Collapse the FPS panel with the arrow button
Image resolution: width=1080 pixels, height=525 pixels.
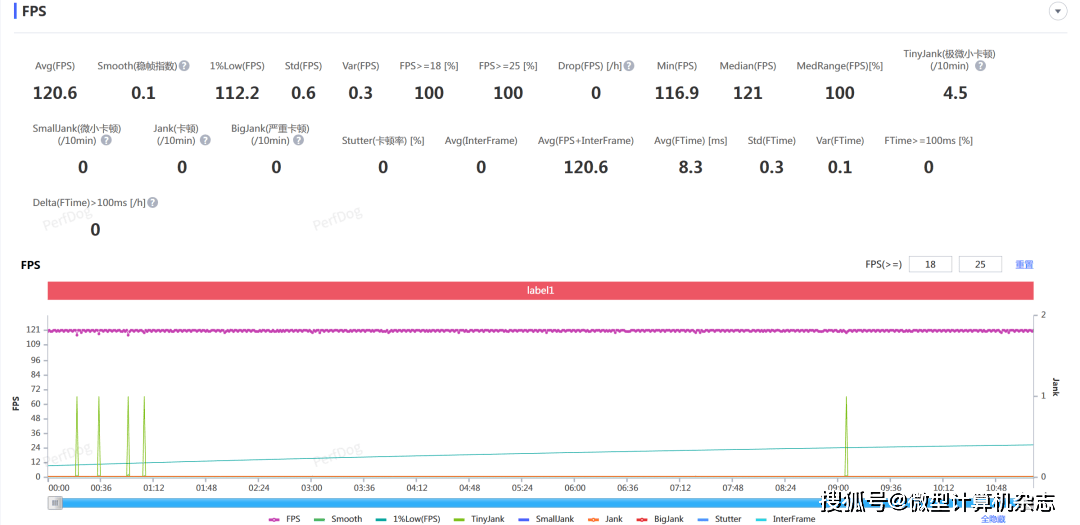pyautogui.click(x=1056, y=11)
